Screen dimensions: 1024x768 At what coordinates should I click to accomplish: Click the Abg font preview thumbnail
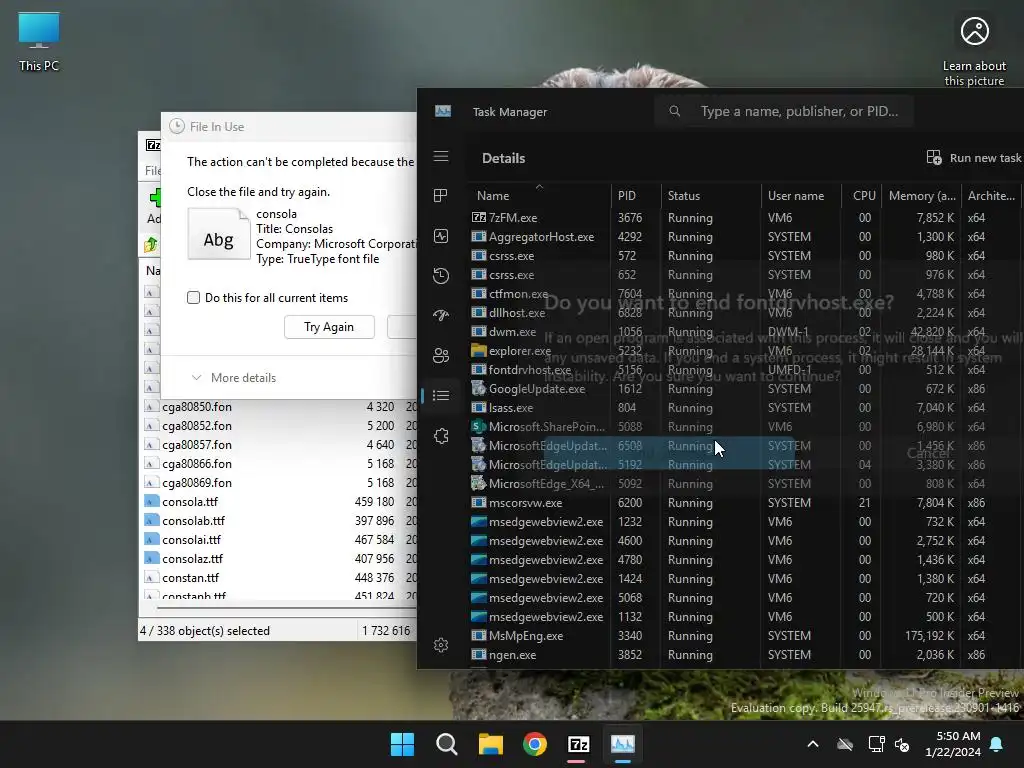click(x=219, y=234)
